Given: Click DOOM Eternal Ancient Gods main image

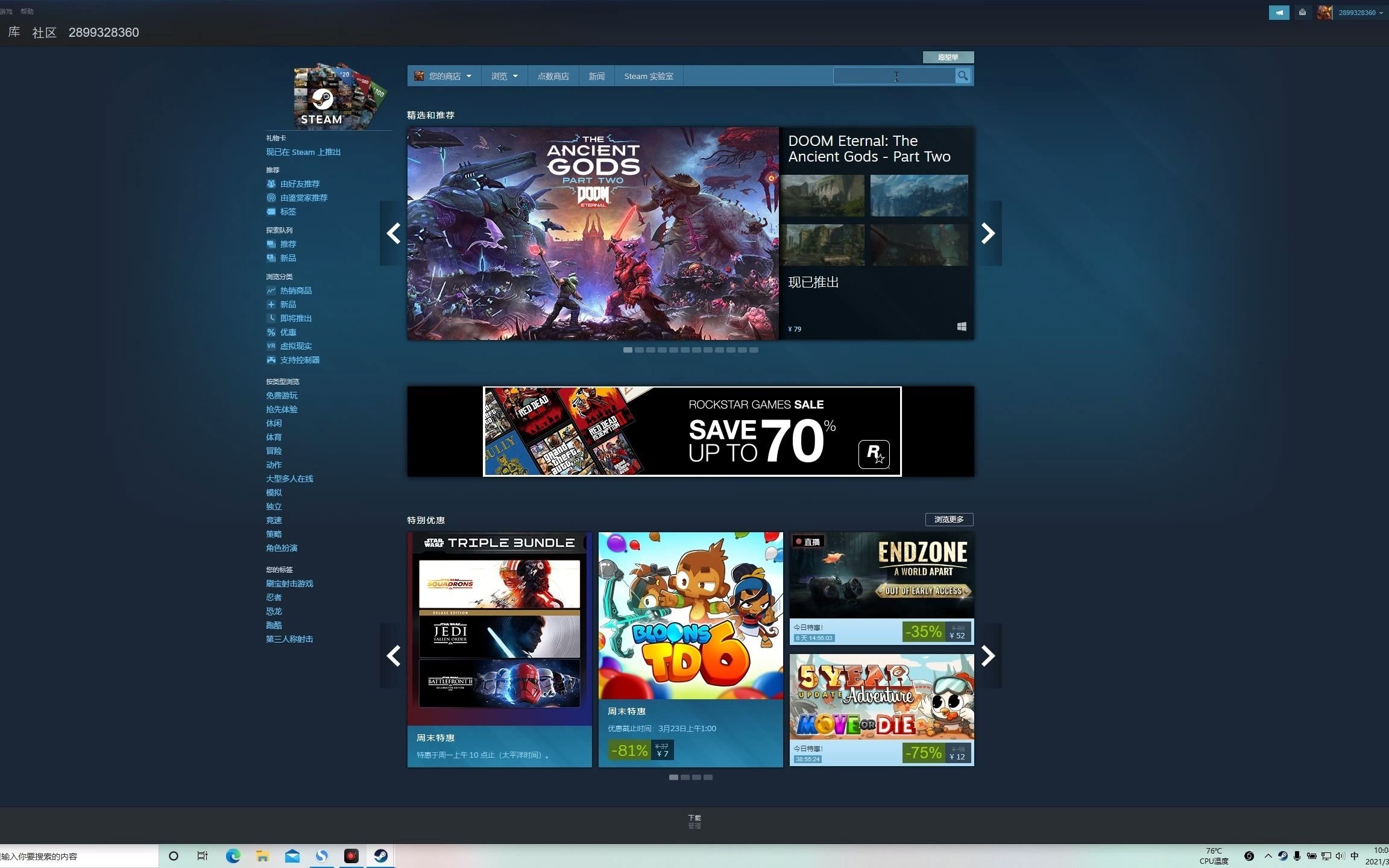Looking at the screenshot, I should [x=593, y=233].
